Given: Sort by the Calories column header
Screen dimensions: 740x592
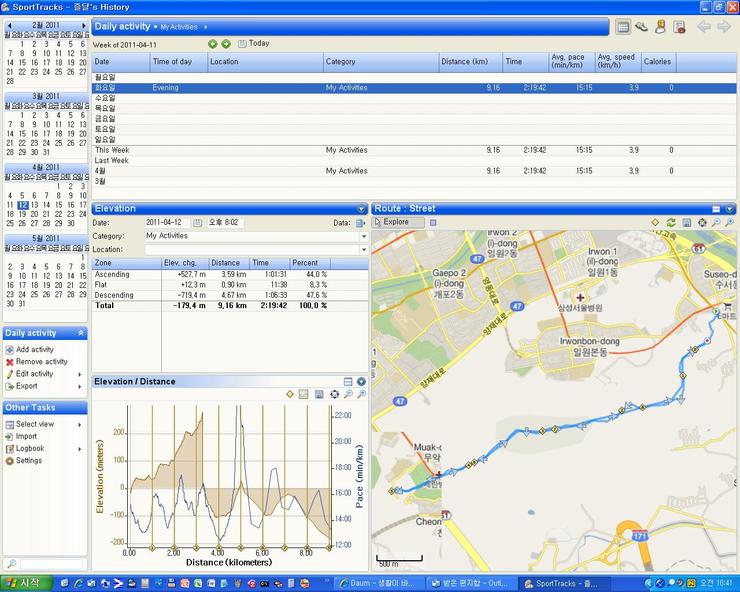Looking at the screenshot, I should tap(658, 61).
